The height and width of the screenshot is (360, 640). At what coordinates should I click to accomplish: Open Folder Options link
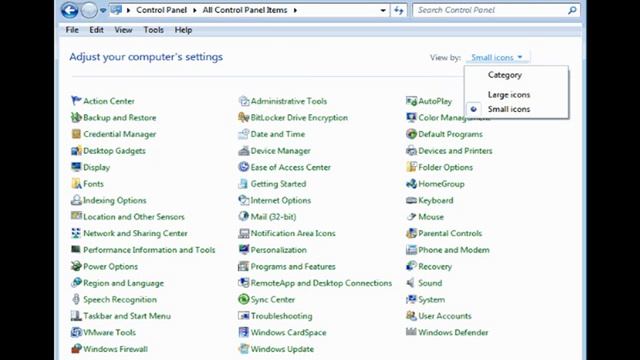[x=445, y=167]
